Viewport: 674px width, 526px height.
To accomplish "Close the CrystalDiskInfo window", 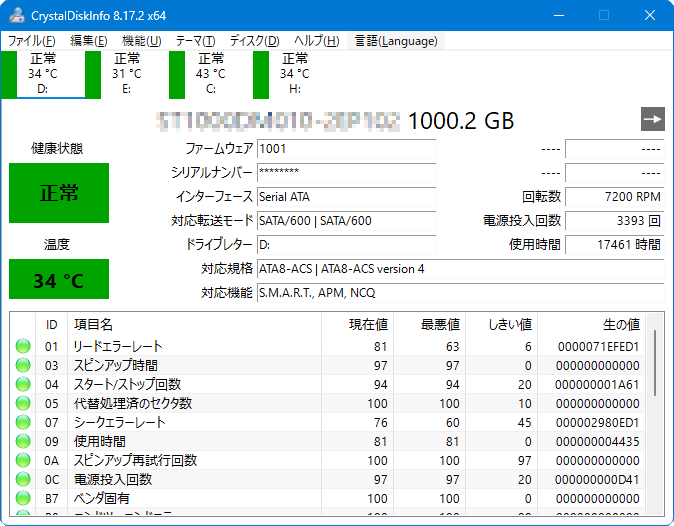I will (x=650, y=15).
